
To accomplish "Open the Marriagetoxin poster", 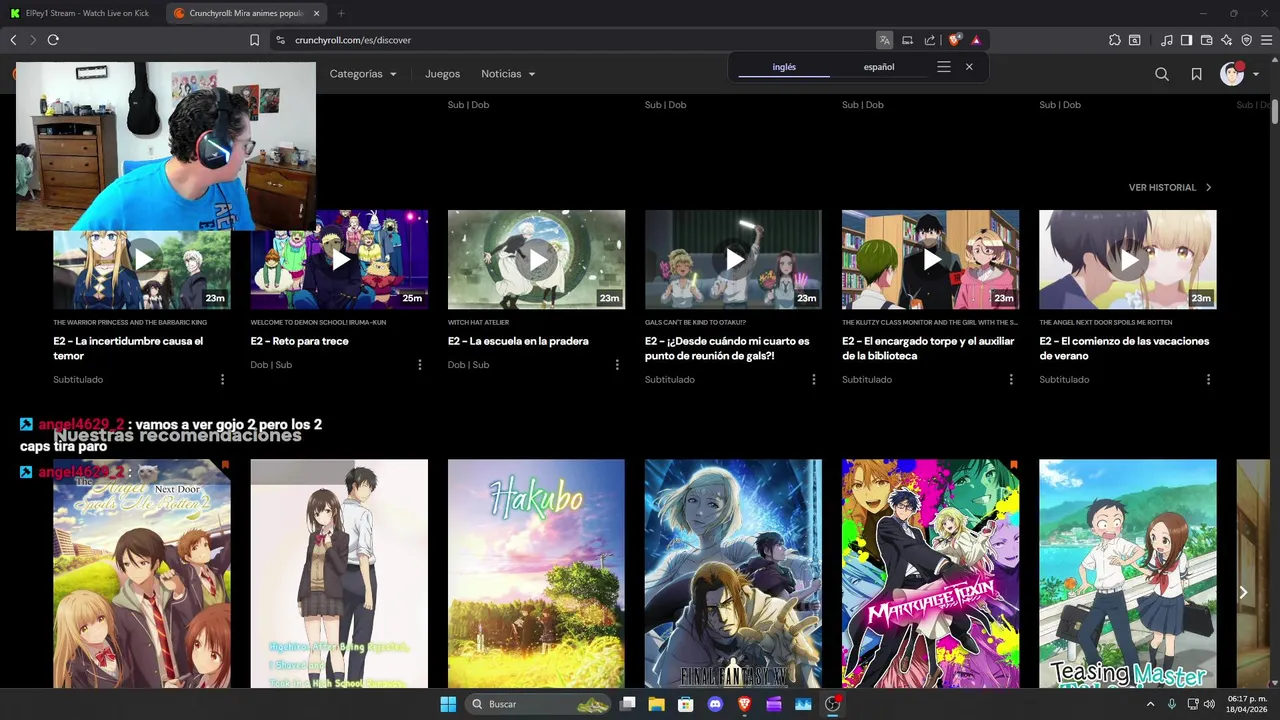I will coord(930,573).
